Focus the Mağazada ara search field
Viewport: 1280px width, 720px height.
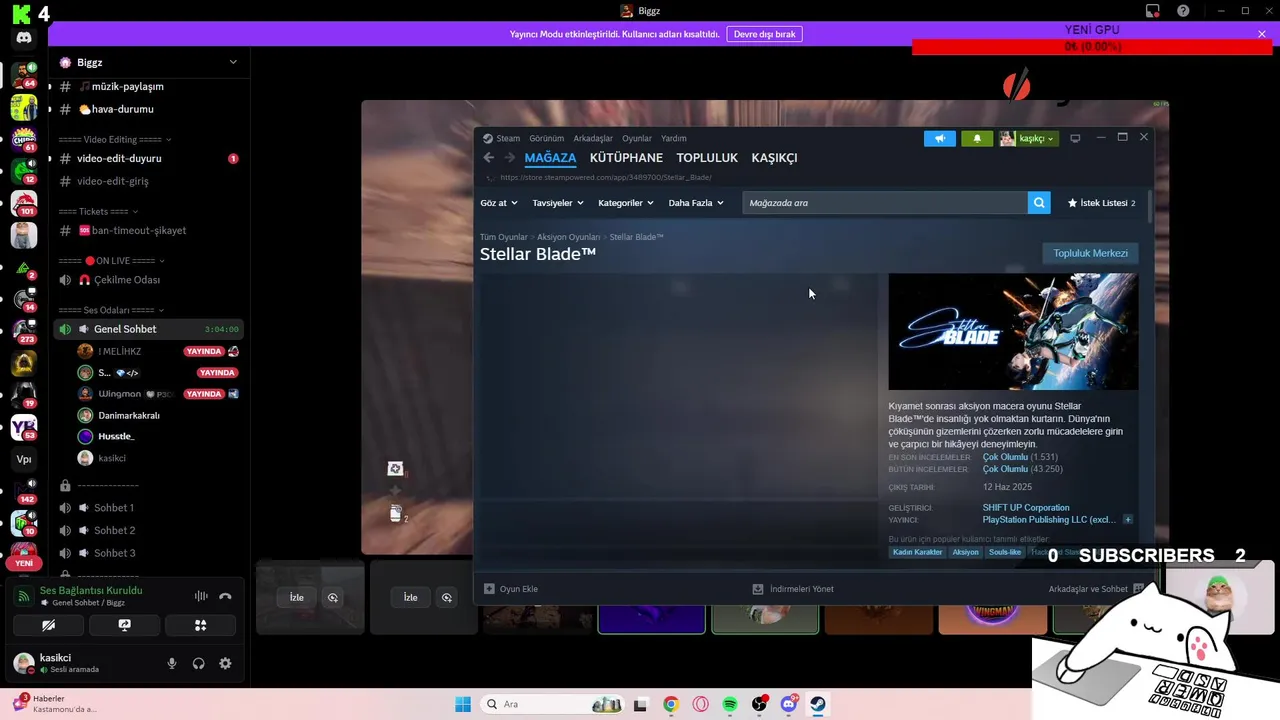pos(885,203)
